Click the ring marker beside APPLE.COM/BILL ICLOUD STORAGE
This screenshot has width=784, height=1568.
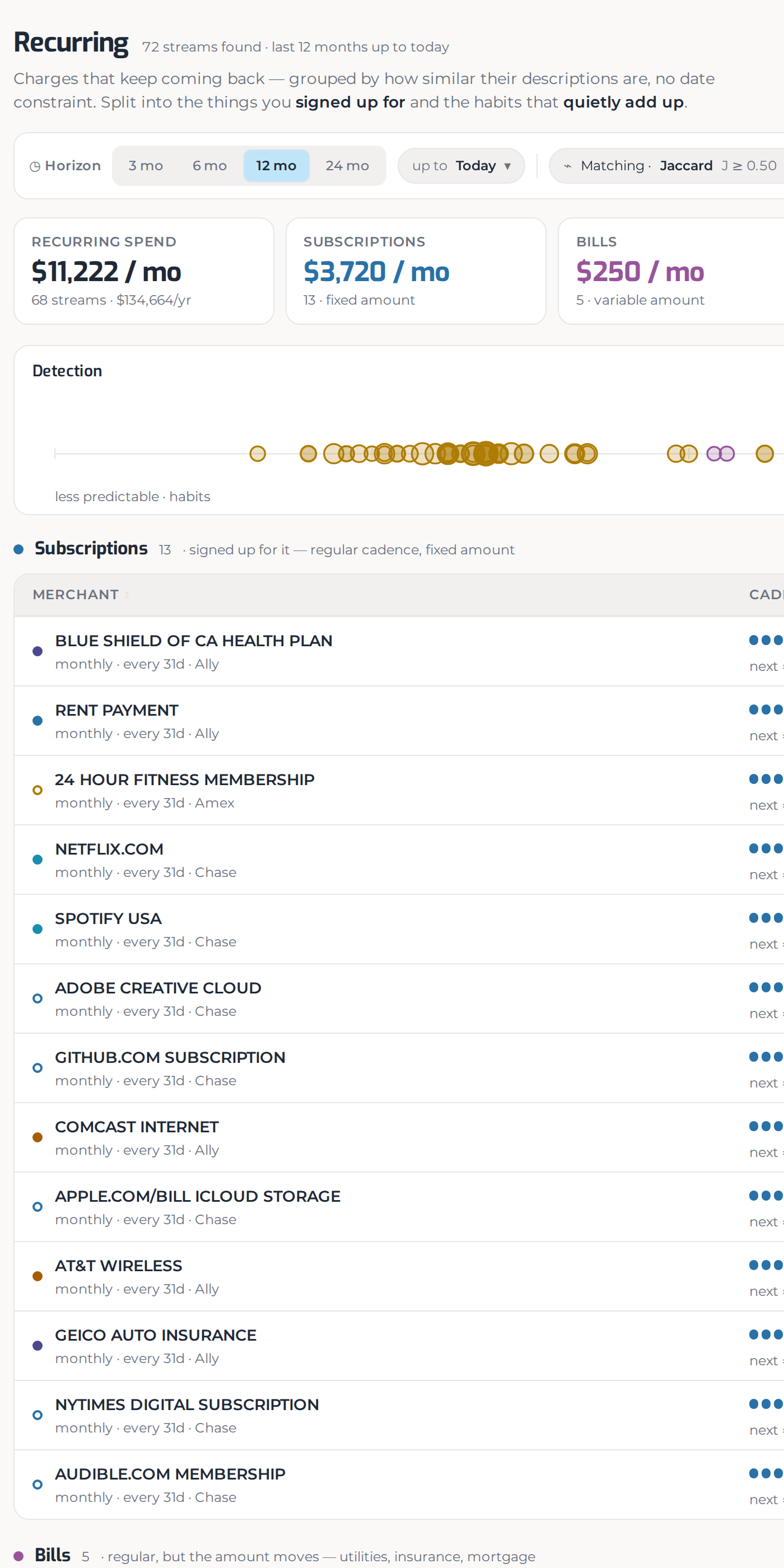[x=38, y=1206]
